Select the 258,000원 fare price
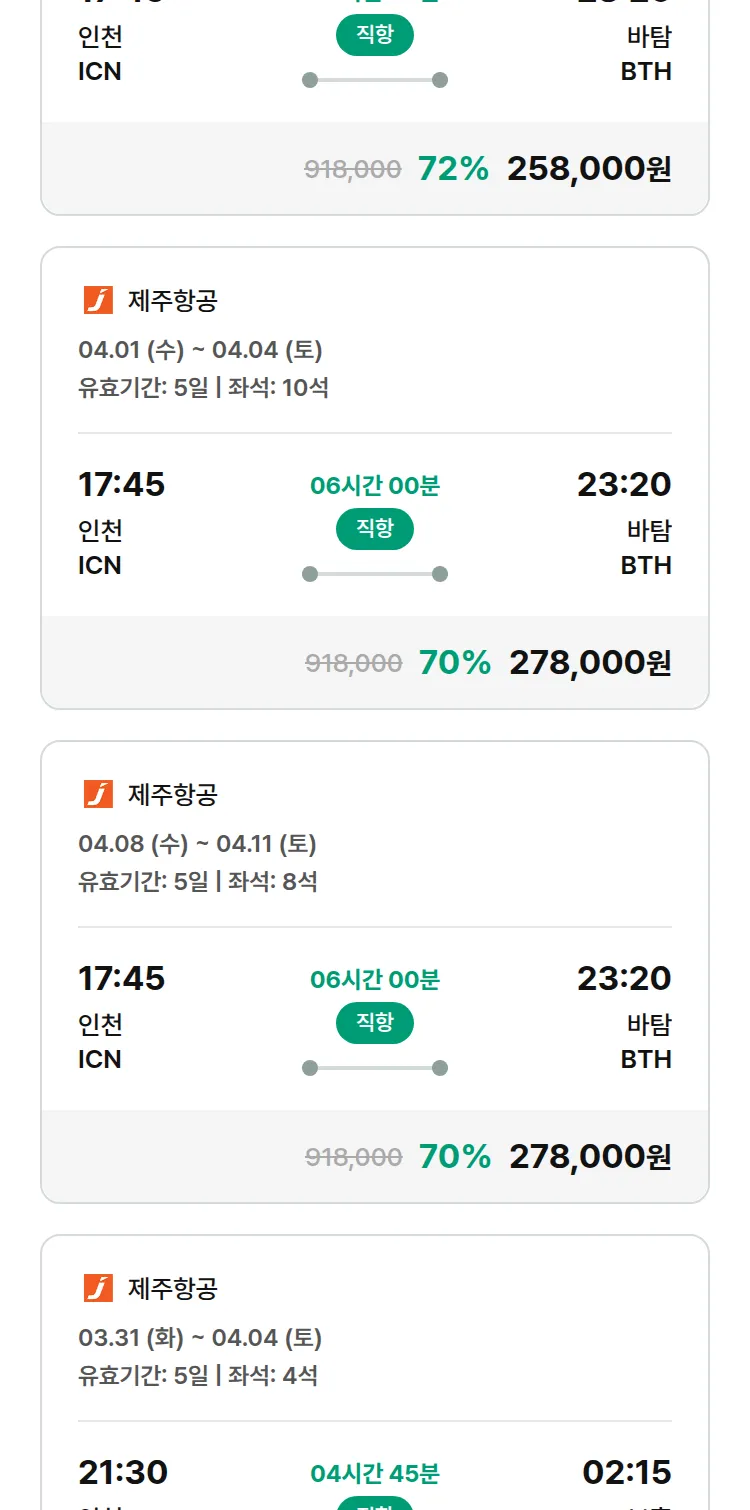Screen dimensions: 750x1510 (x=589, y=169)
